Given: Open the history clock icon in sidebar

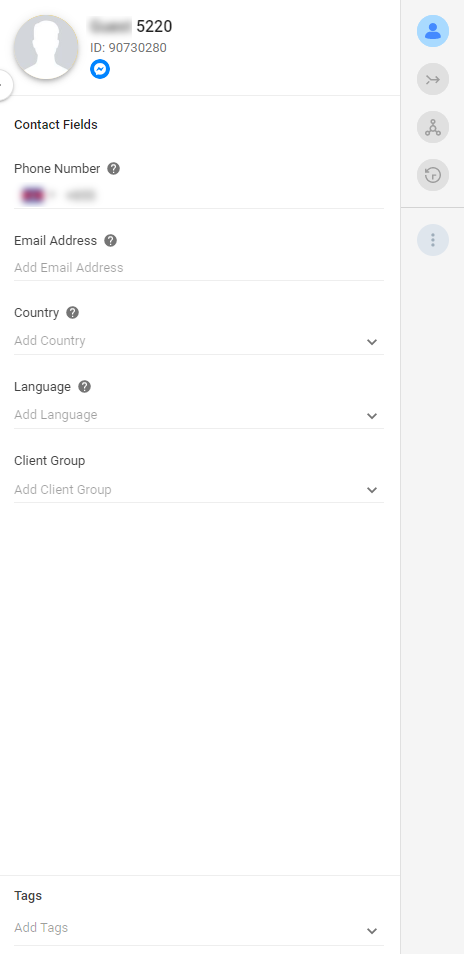Looking at the screenshot, I should coord(432,175).
